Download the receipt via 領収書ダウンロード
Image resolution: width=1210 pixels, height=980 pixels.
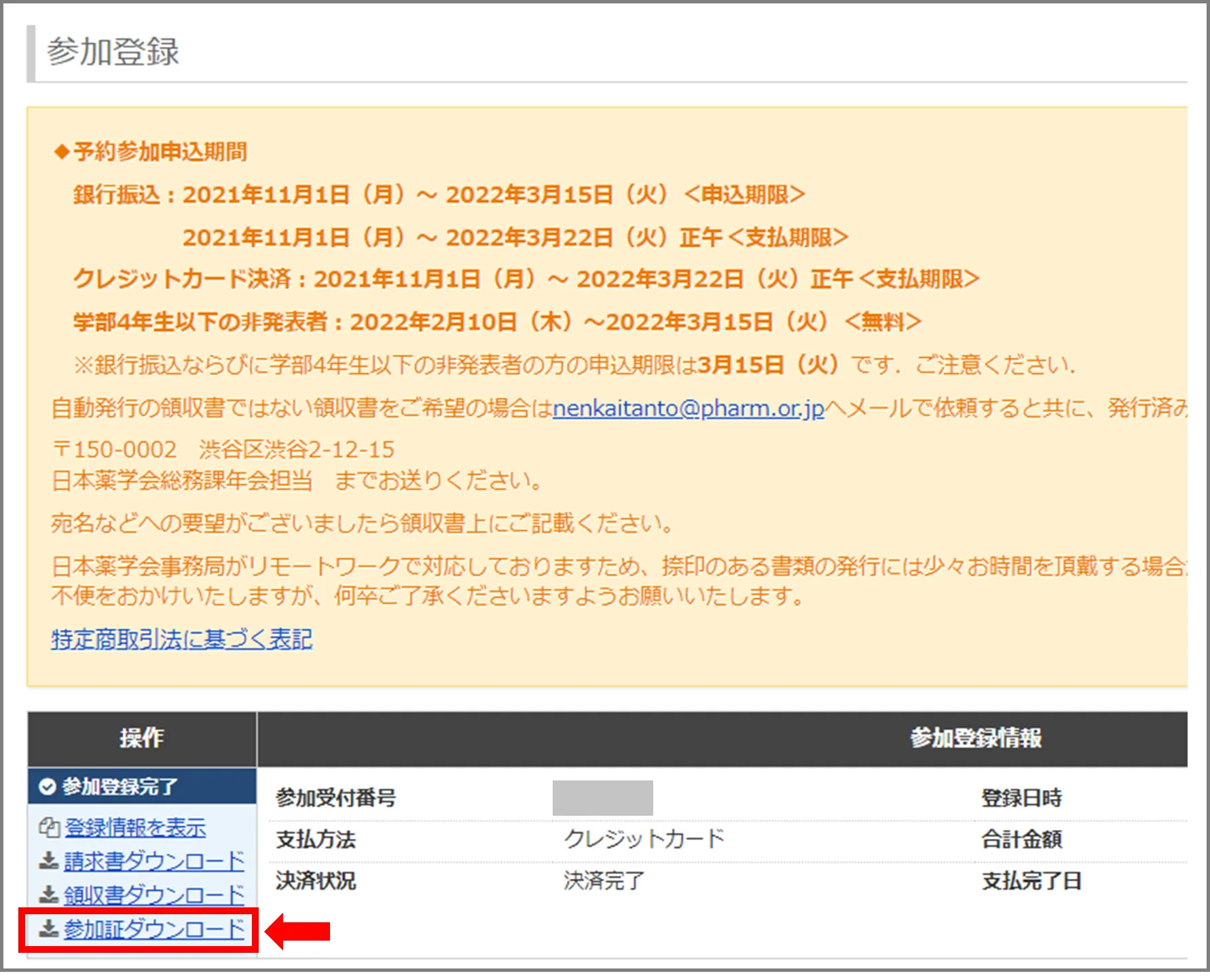pyautogui.click(x=153, y=895)
